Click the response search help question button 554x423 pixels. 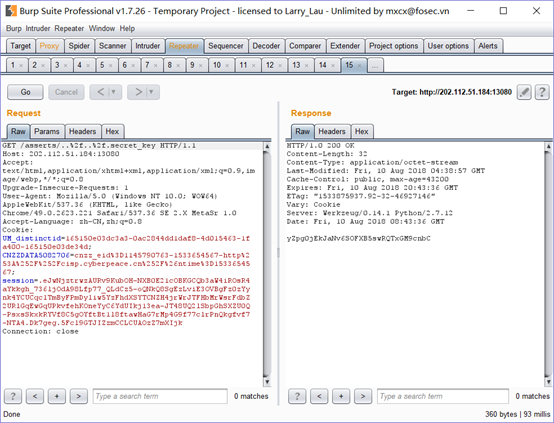(297, 396)
